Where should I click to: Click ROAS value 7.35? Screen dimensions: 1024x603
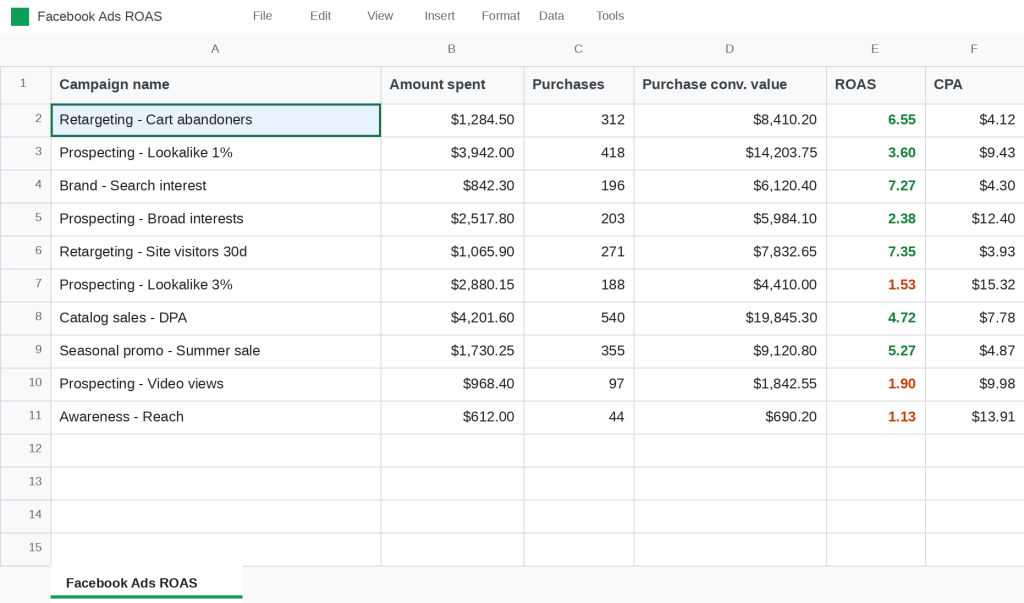click(875, 252)
